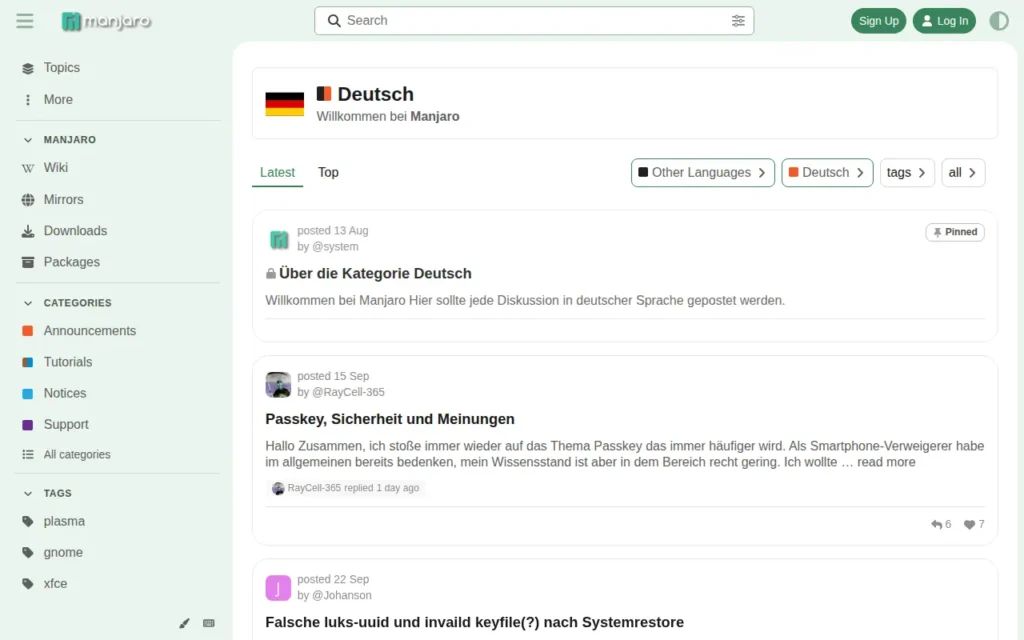Open topic Falsche luks-uuid und invaild keyfile
Viewport: 1024px width, 640px height.
point(474,622)
